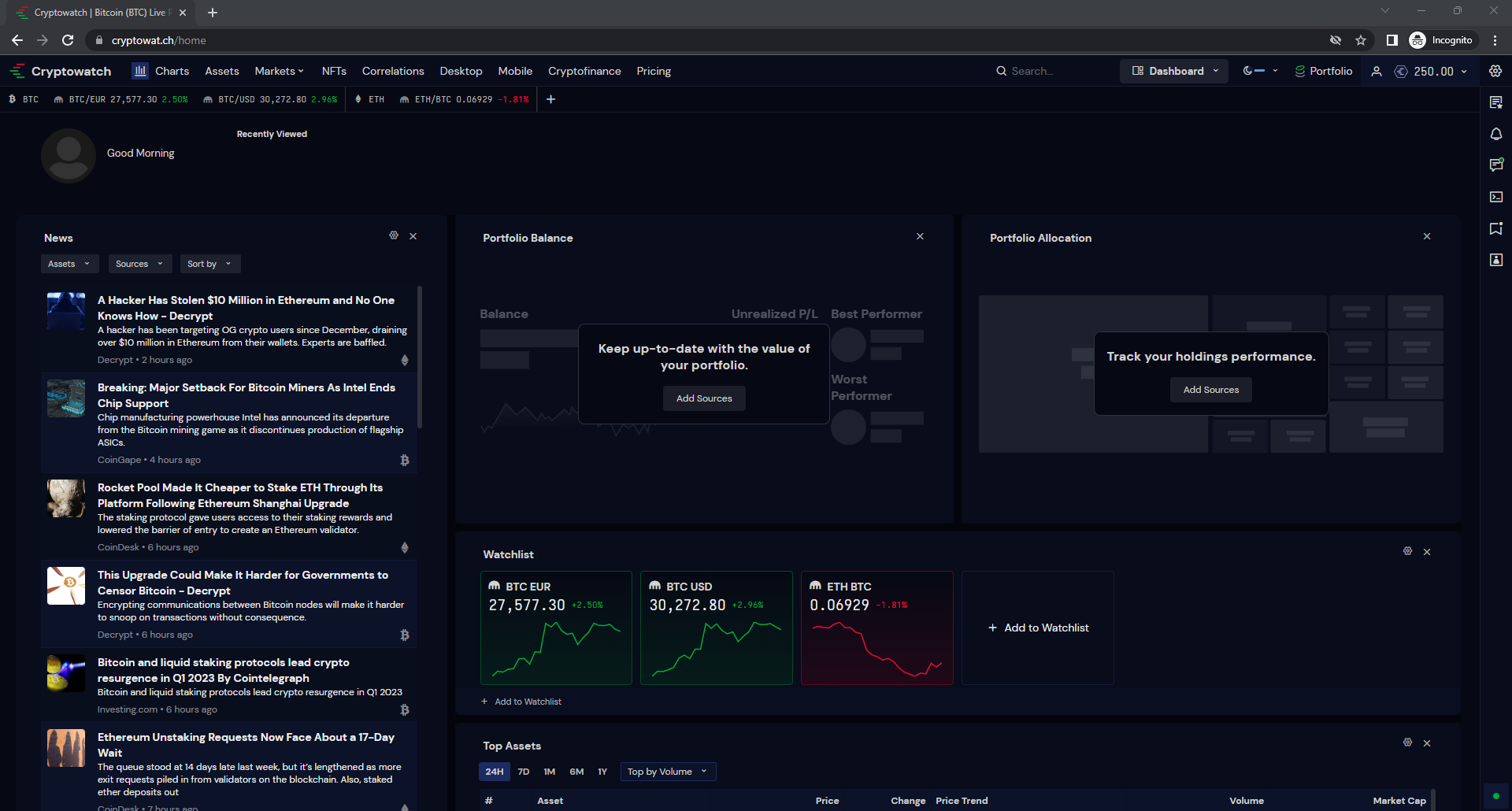Open the Correlations page
The height and width of the screenshot is (811, 1512).
pos(393,71)
